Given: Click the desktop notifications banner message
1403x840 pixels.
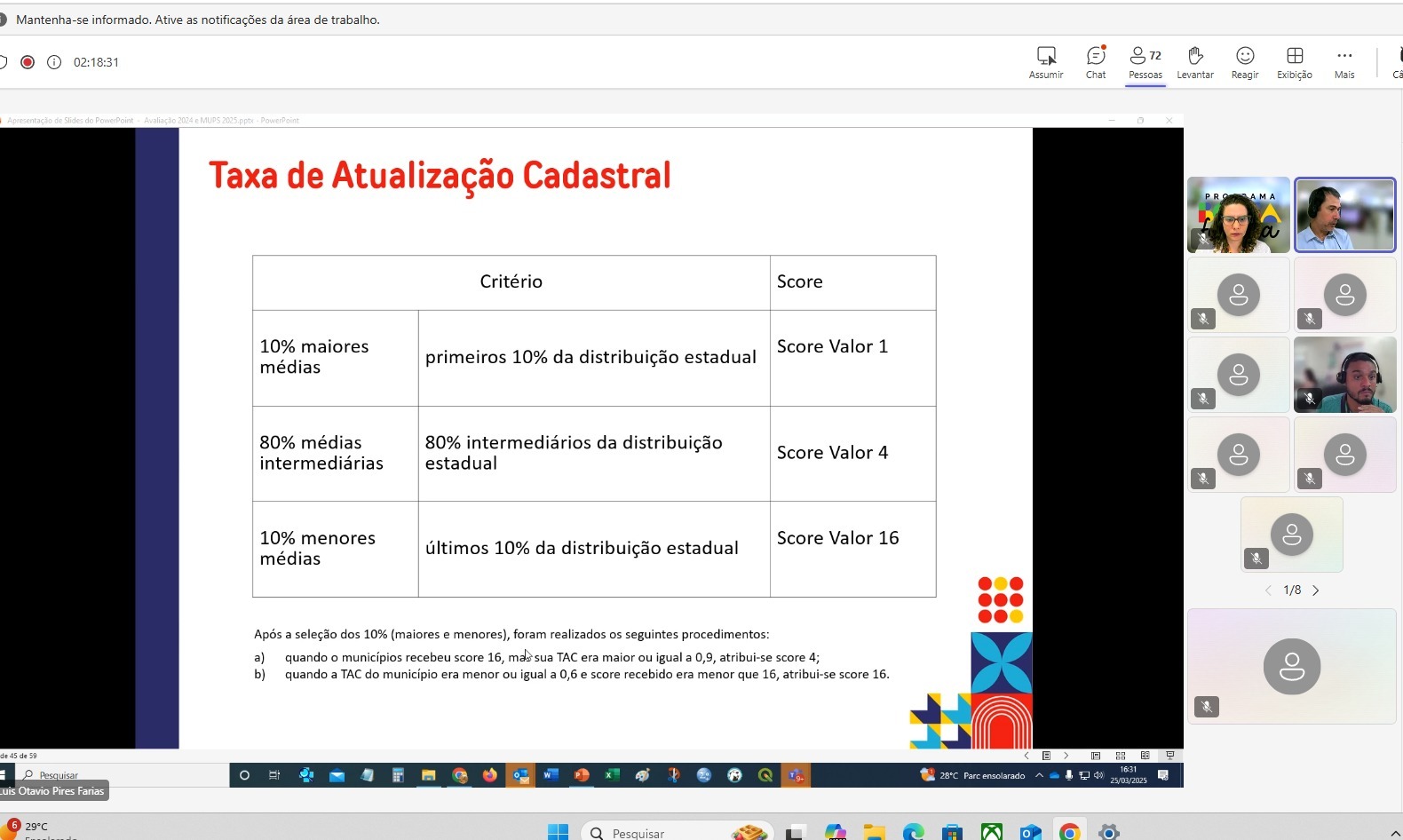Looking at the screenshot, I should (197, 20).
